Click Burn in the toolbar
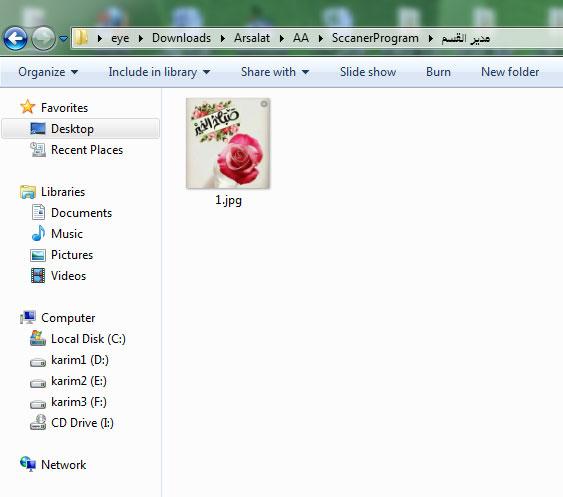 pos(438,72)
